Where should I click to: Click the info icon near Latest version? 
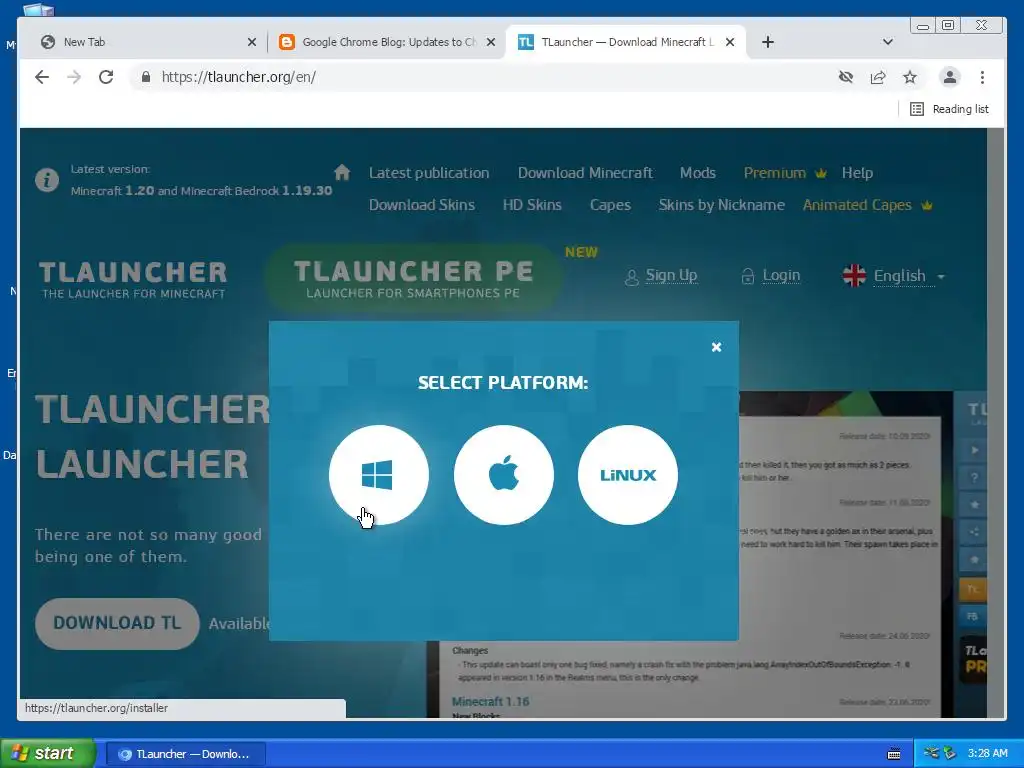(46, 180)
